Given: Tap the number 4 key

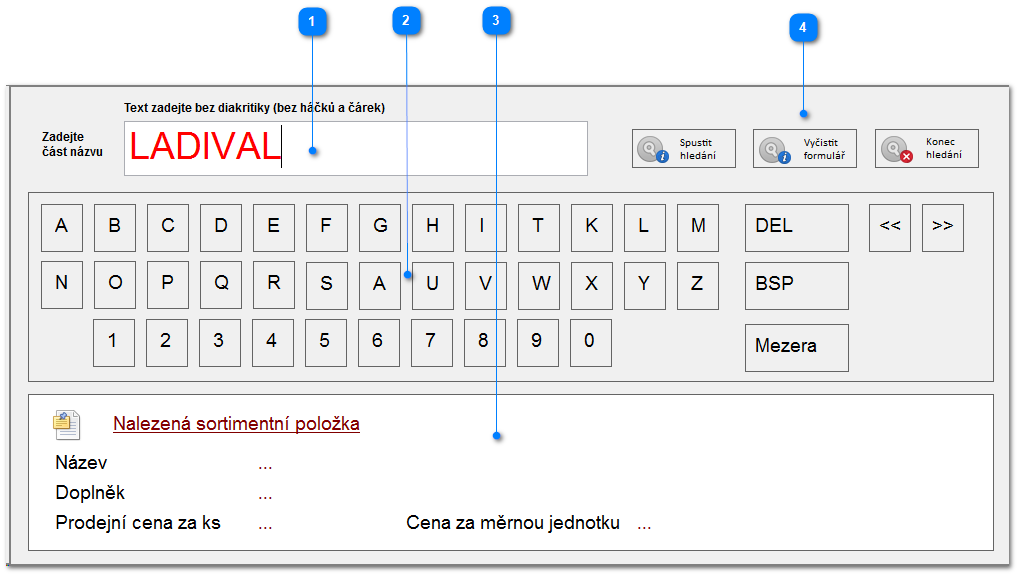Looking at the screenshot, I should point(273,343).
